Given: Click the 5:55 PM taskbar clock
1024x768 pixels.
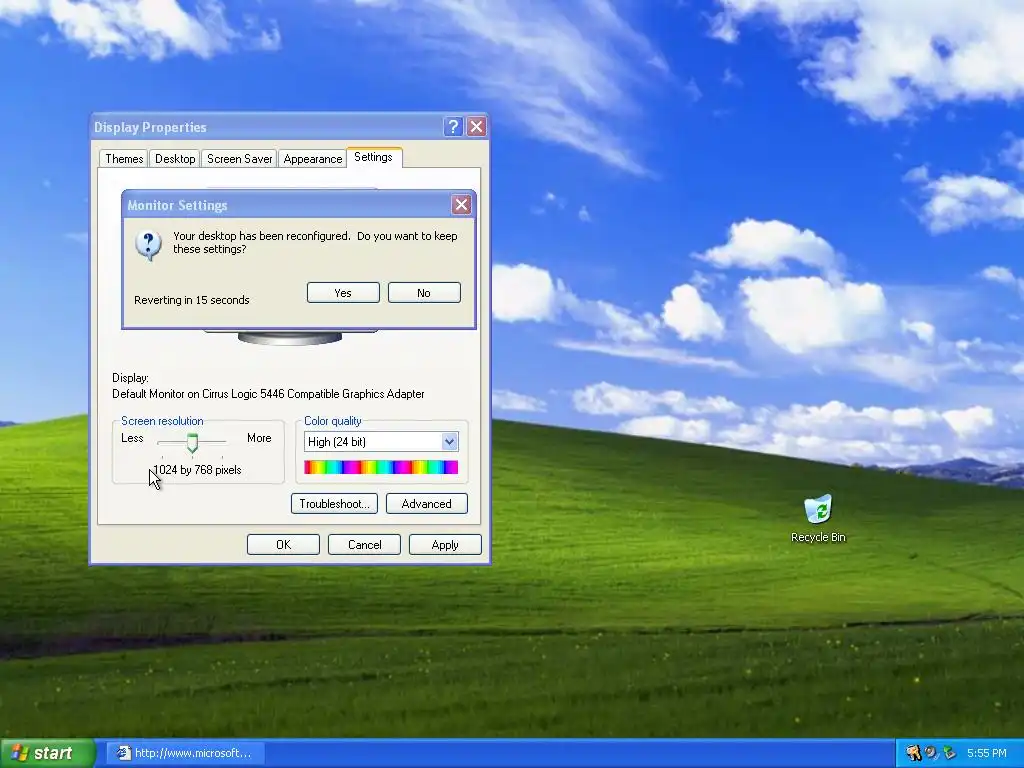Looking at the screenshot, I should 987,753.
